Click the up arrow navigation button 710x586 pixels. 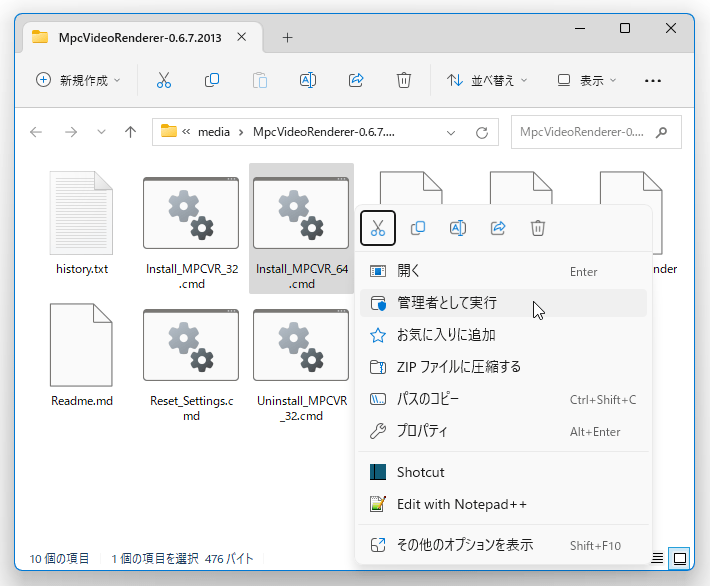pos(130,132)
